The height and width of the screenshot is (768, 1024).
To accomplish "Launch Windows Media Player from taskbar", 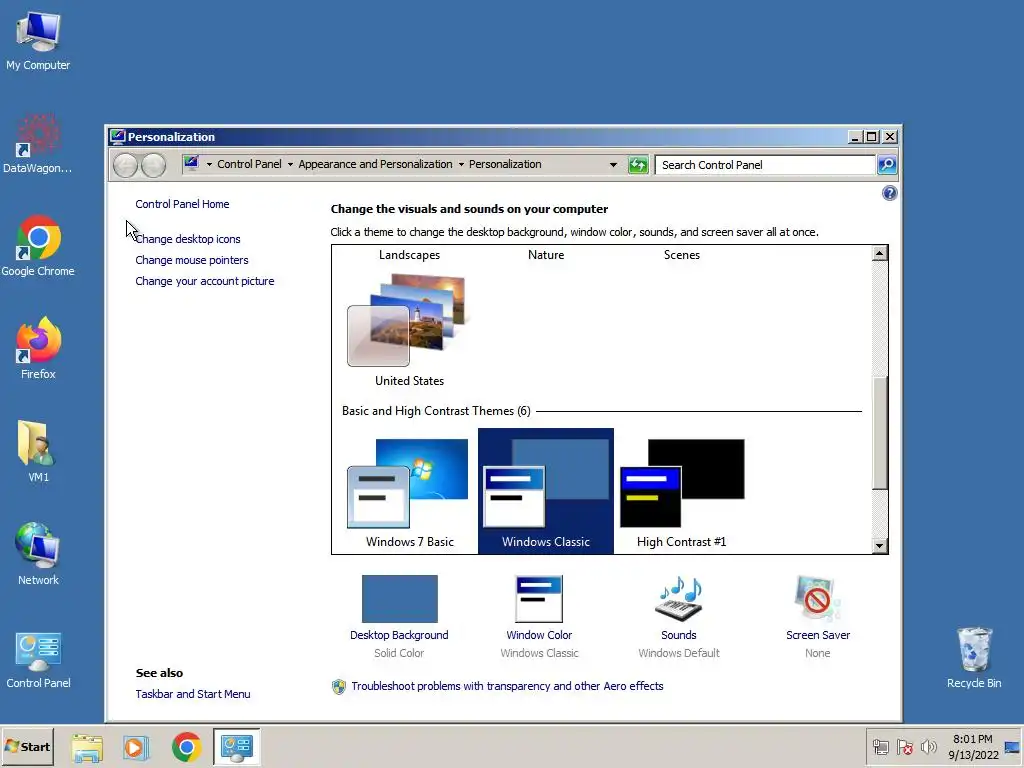I will coord(136,747).
